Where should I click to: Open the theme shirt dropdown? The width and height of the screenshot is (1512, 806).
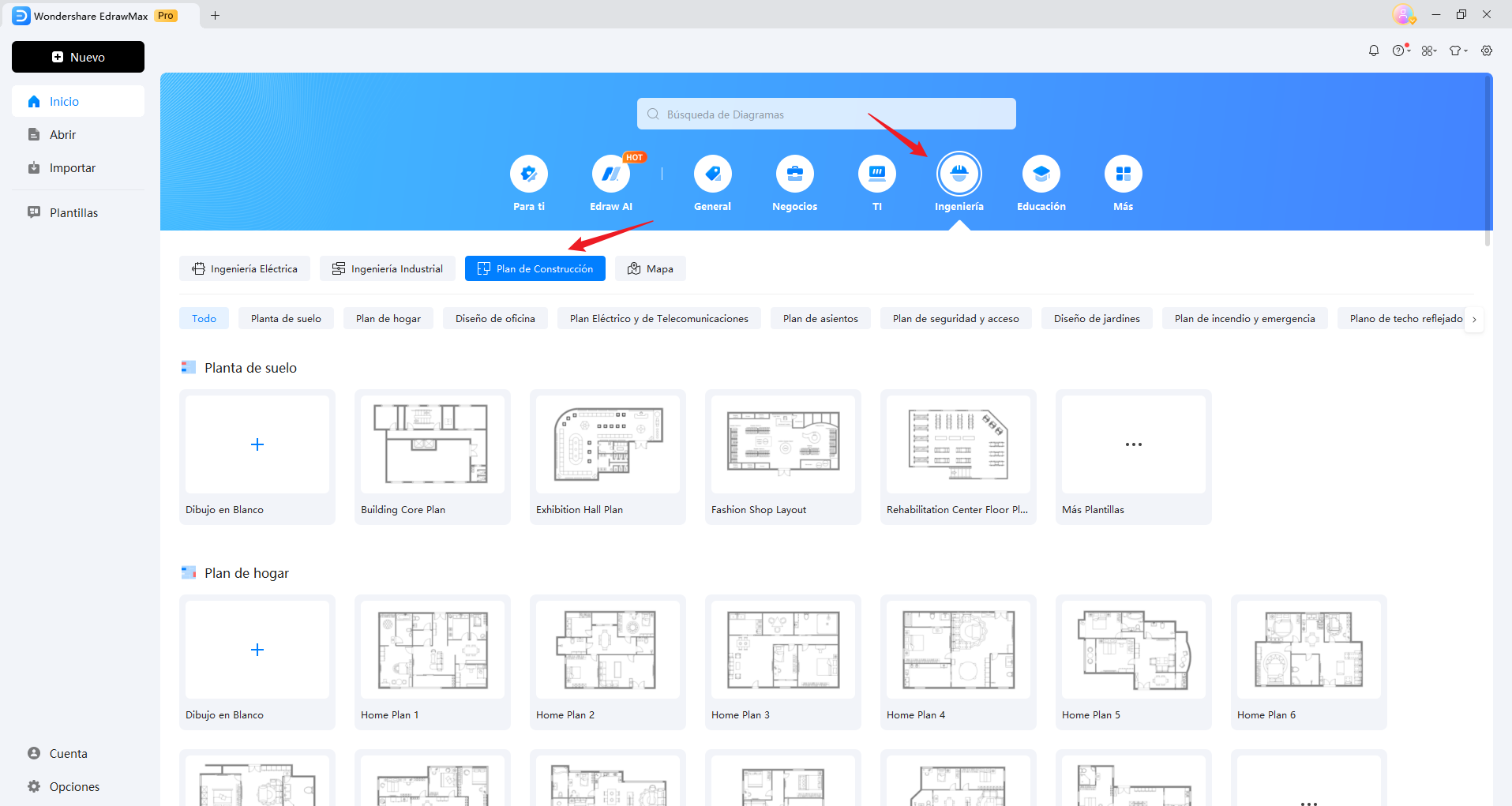point(1458,50)
